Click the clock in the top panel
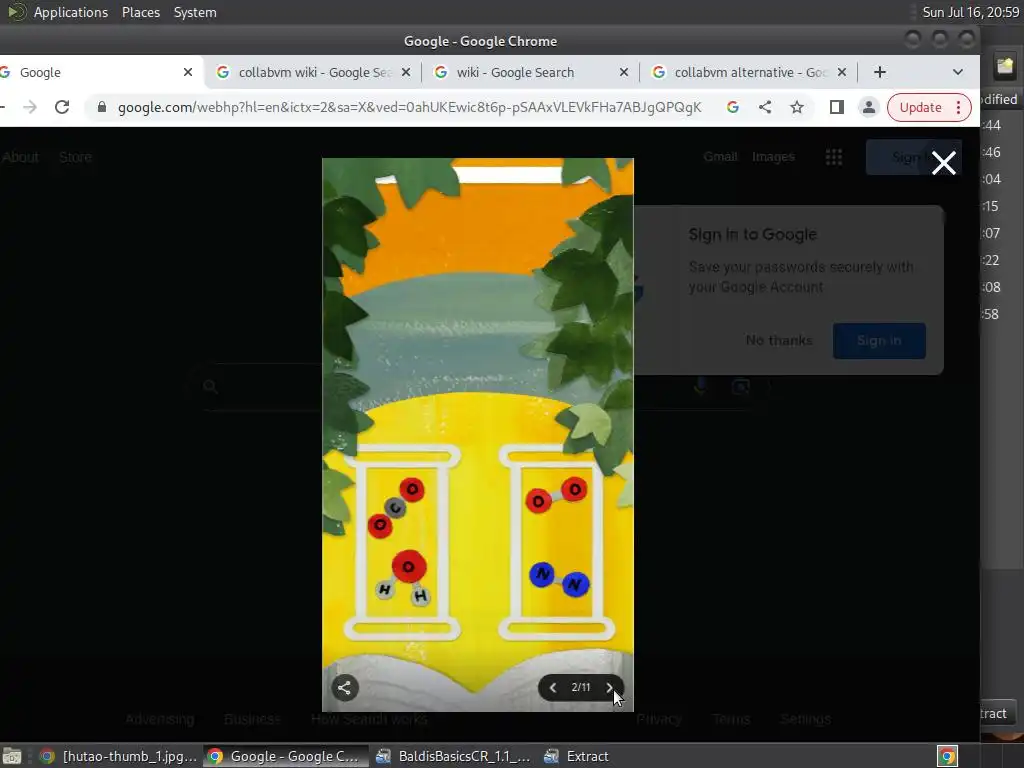Screen dimensions: 1024x768 pos(970,12)
